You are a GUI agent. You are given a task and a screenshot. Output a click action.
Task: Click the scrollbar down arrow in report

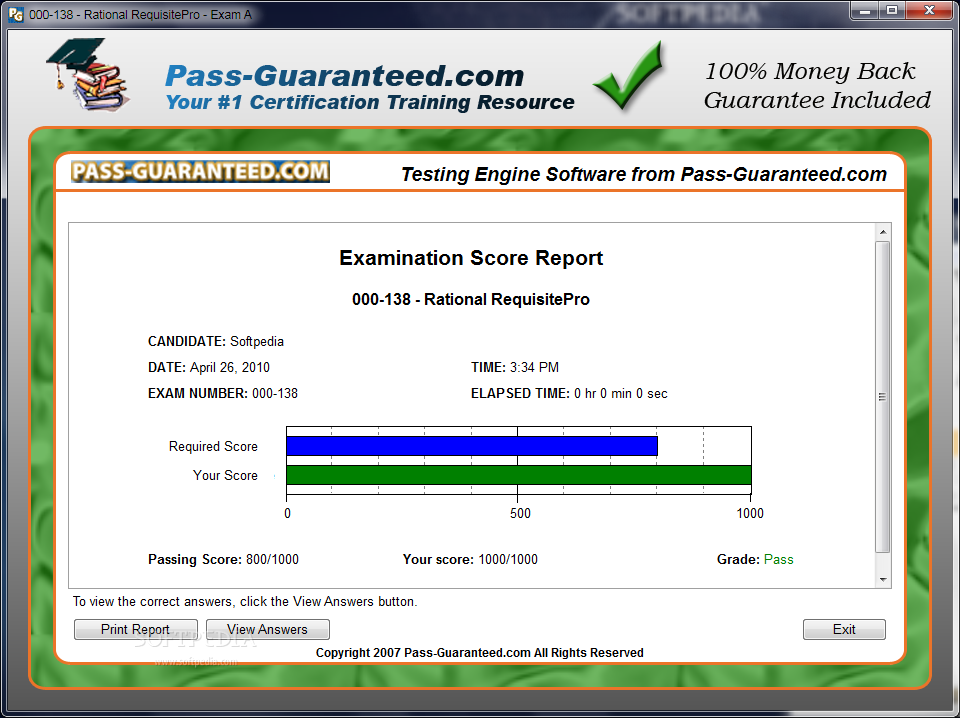coord(882,579)
